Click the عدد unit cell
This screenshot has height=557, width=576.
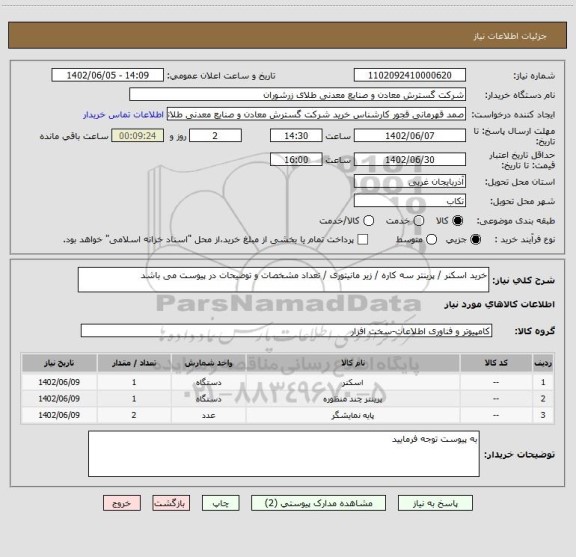coord(208,415)
